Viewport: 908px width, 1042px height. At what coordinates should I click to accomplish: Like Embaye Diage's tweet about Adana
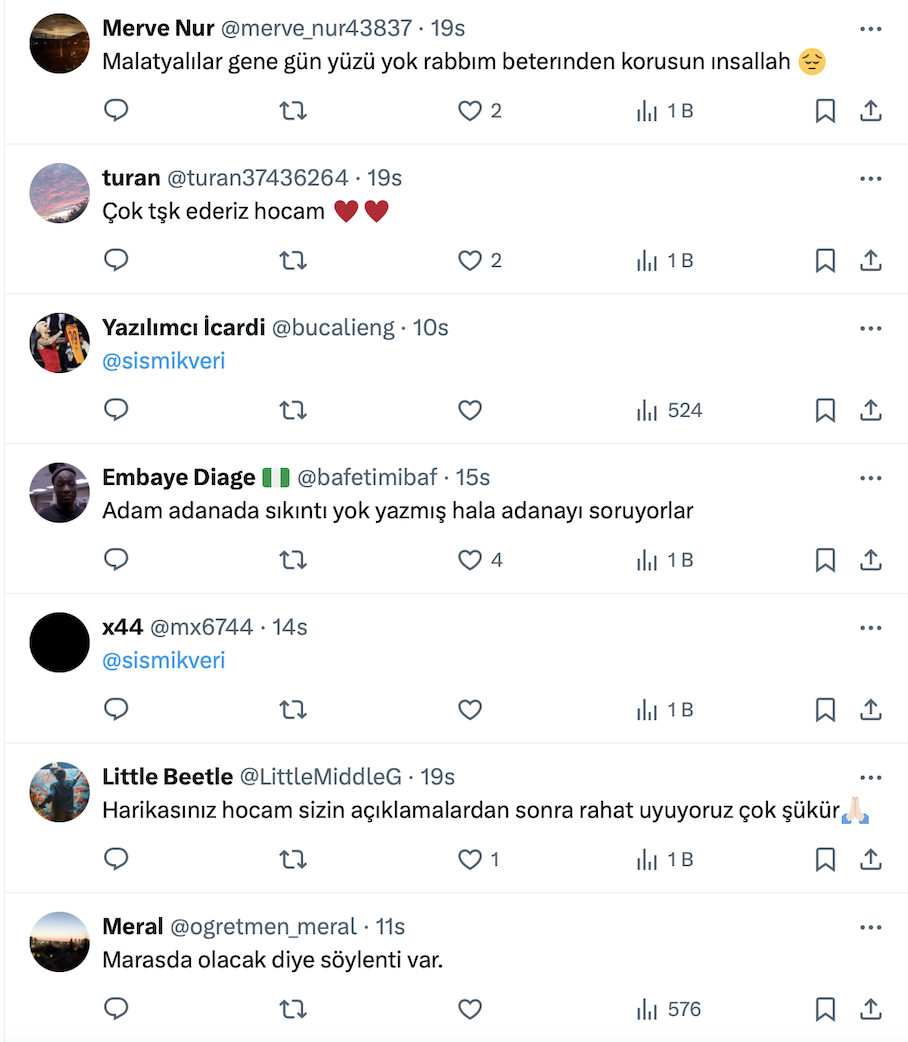click(x=470, y=560)
